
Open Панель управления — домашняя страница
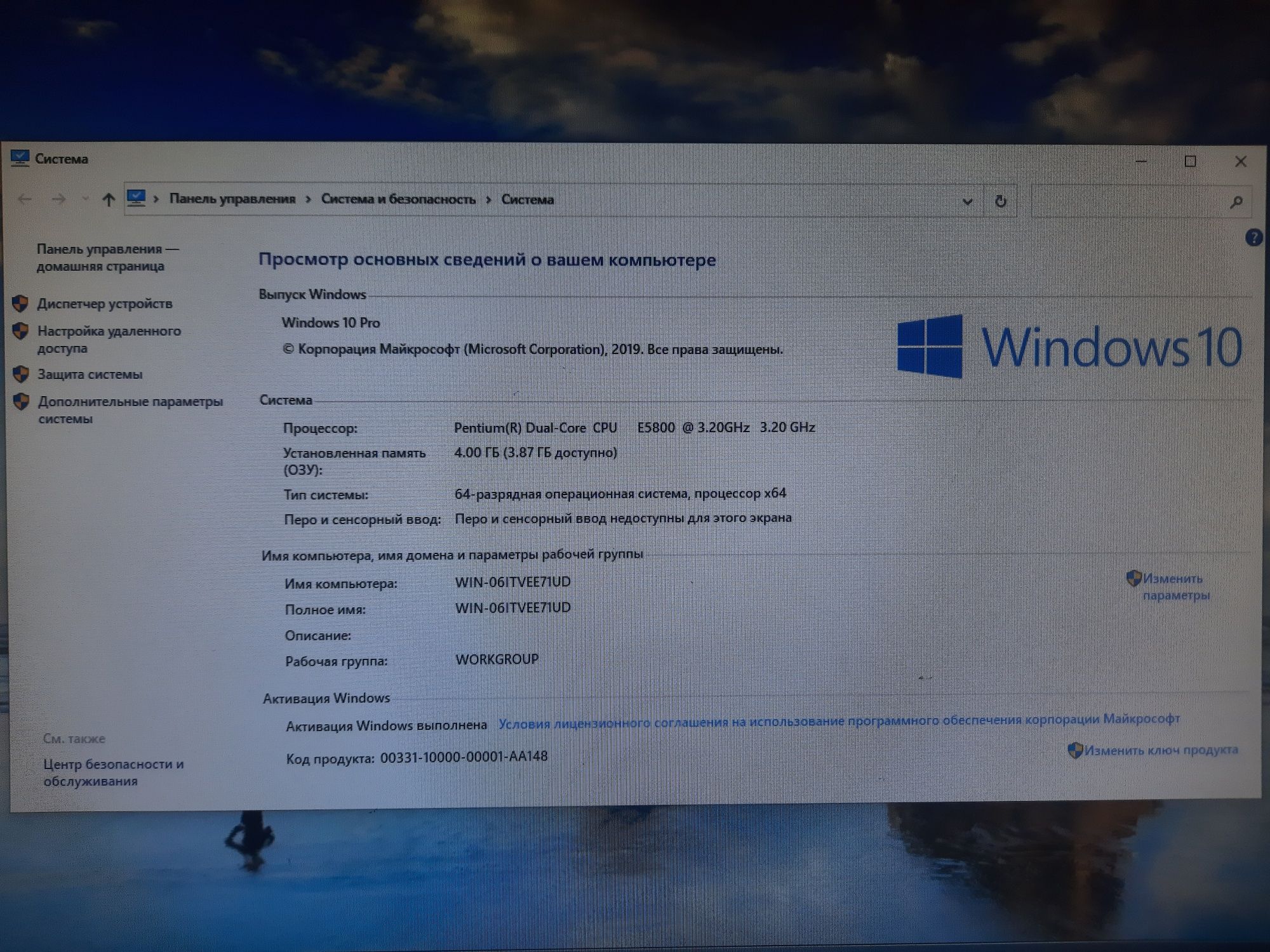(108, 257)
